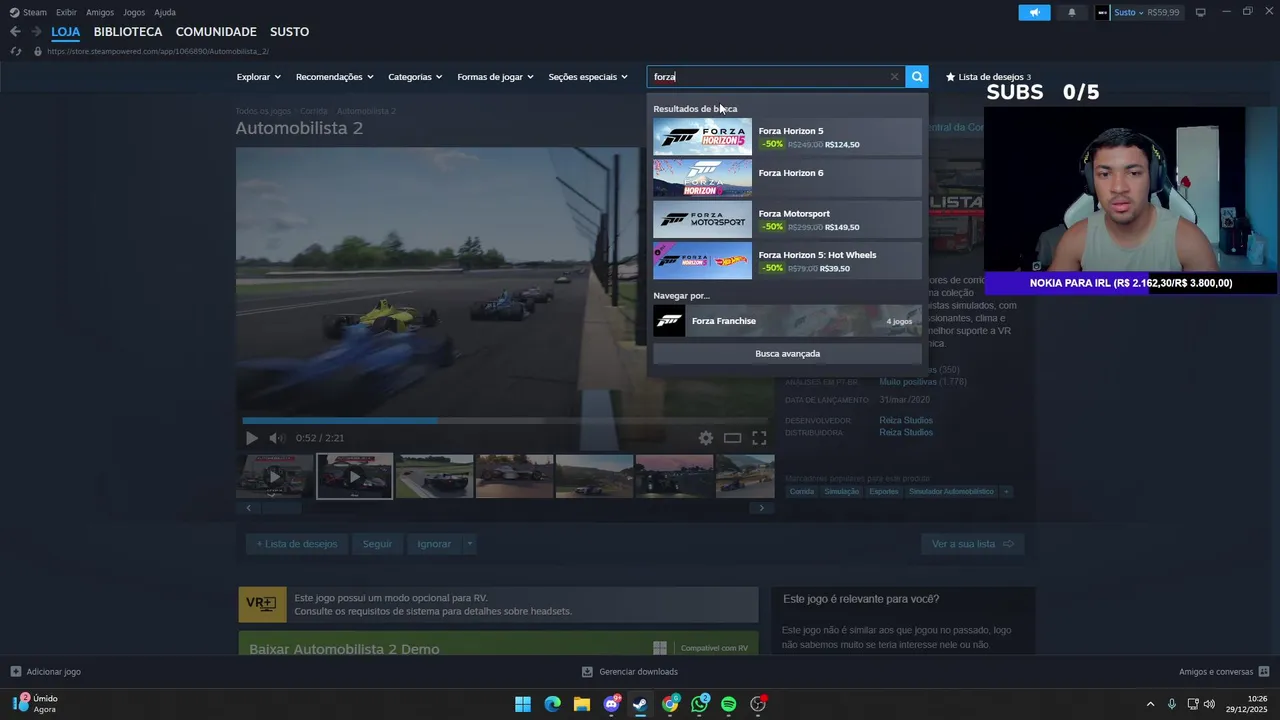Click the Ver a sua lista button

tap(972, 544)
